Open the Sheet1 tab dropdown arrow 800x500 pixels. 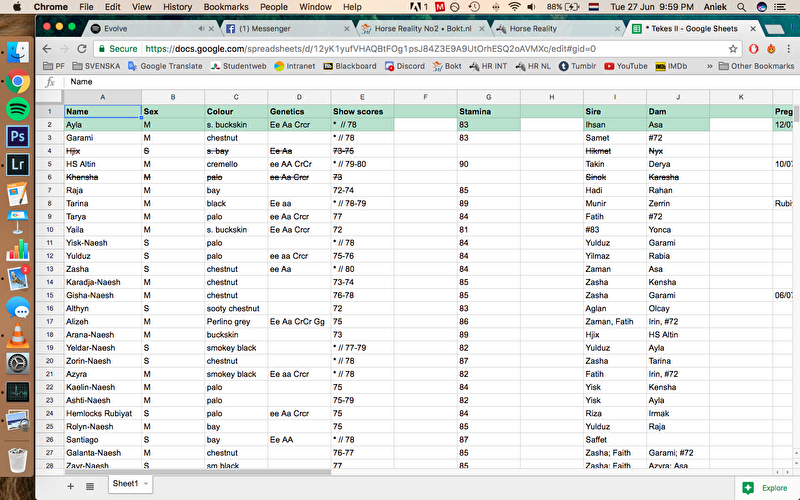[x=146, y=484]
